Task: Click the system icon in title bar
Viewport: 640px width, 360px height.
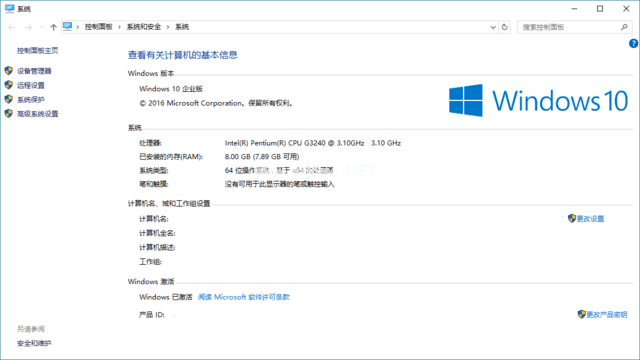Action: click(9, 9)
